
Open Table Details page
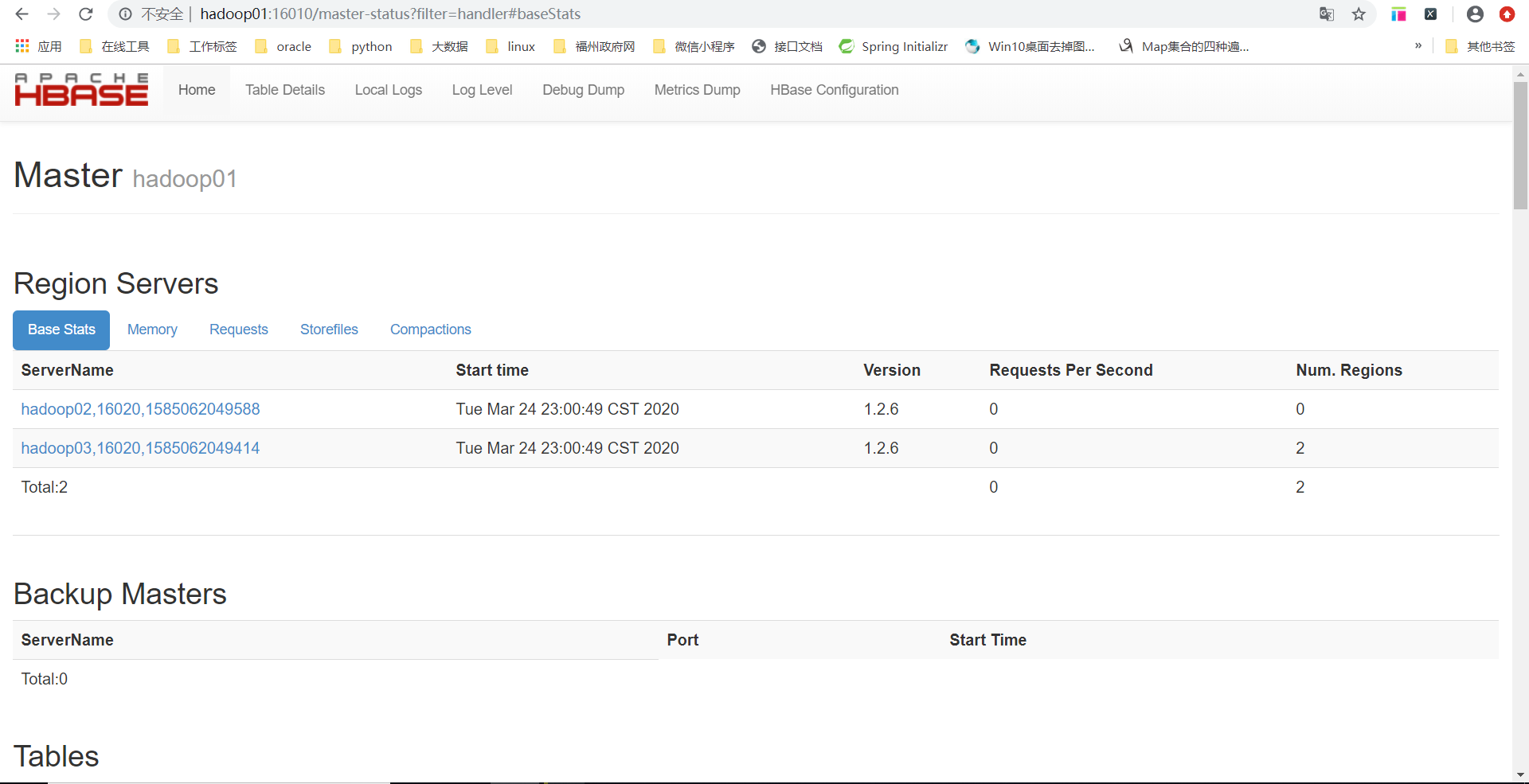285,90
